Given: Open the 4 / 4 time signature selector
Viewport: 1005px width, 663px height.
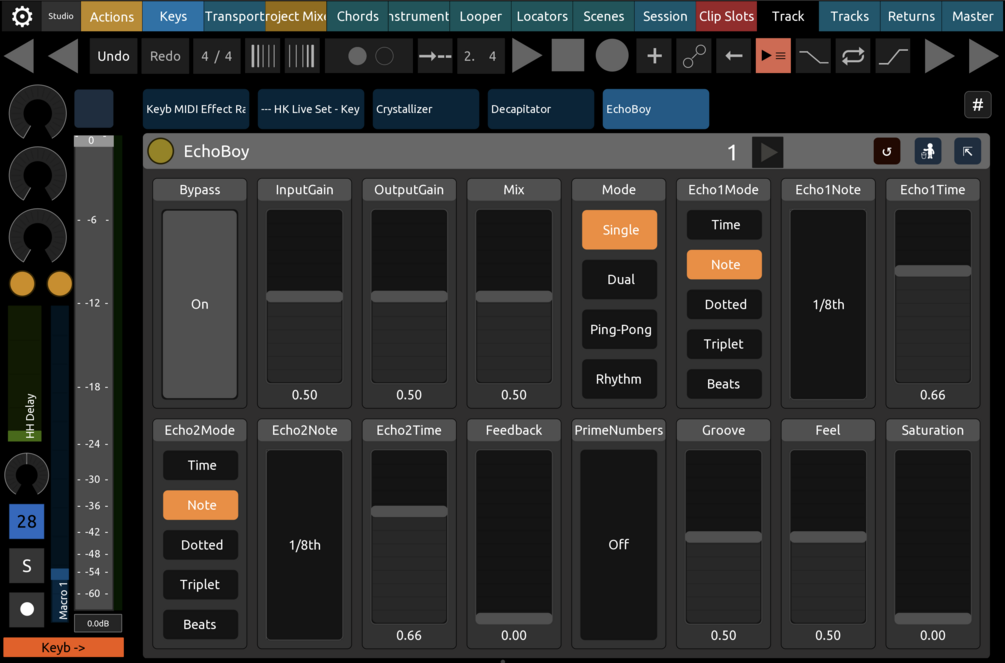Looking at the screenshot, I should (217, 56).
